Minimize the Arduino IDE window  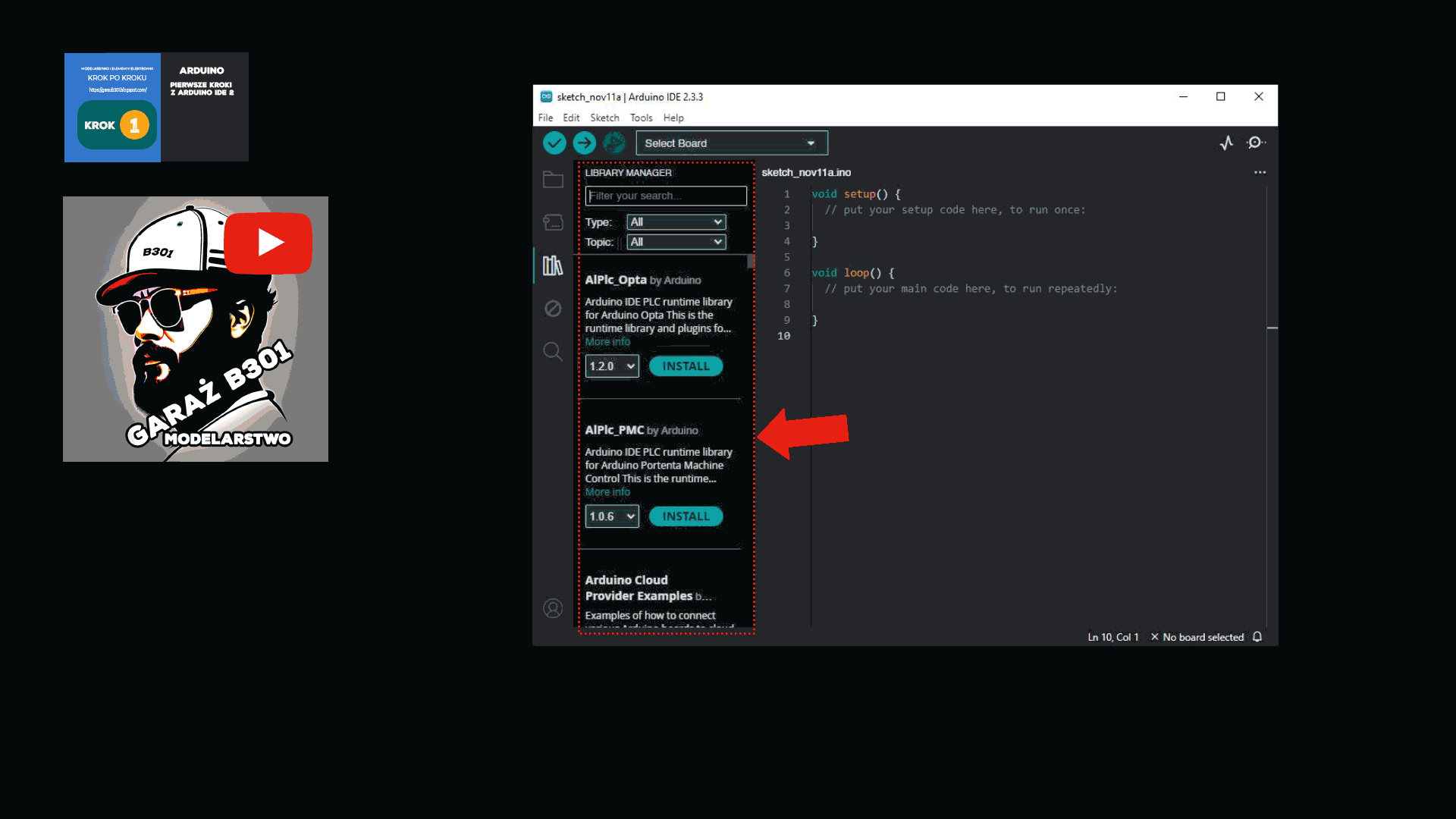pos(1183,96)
